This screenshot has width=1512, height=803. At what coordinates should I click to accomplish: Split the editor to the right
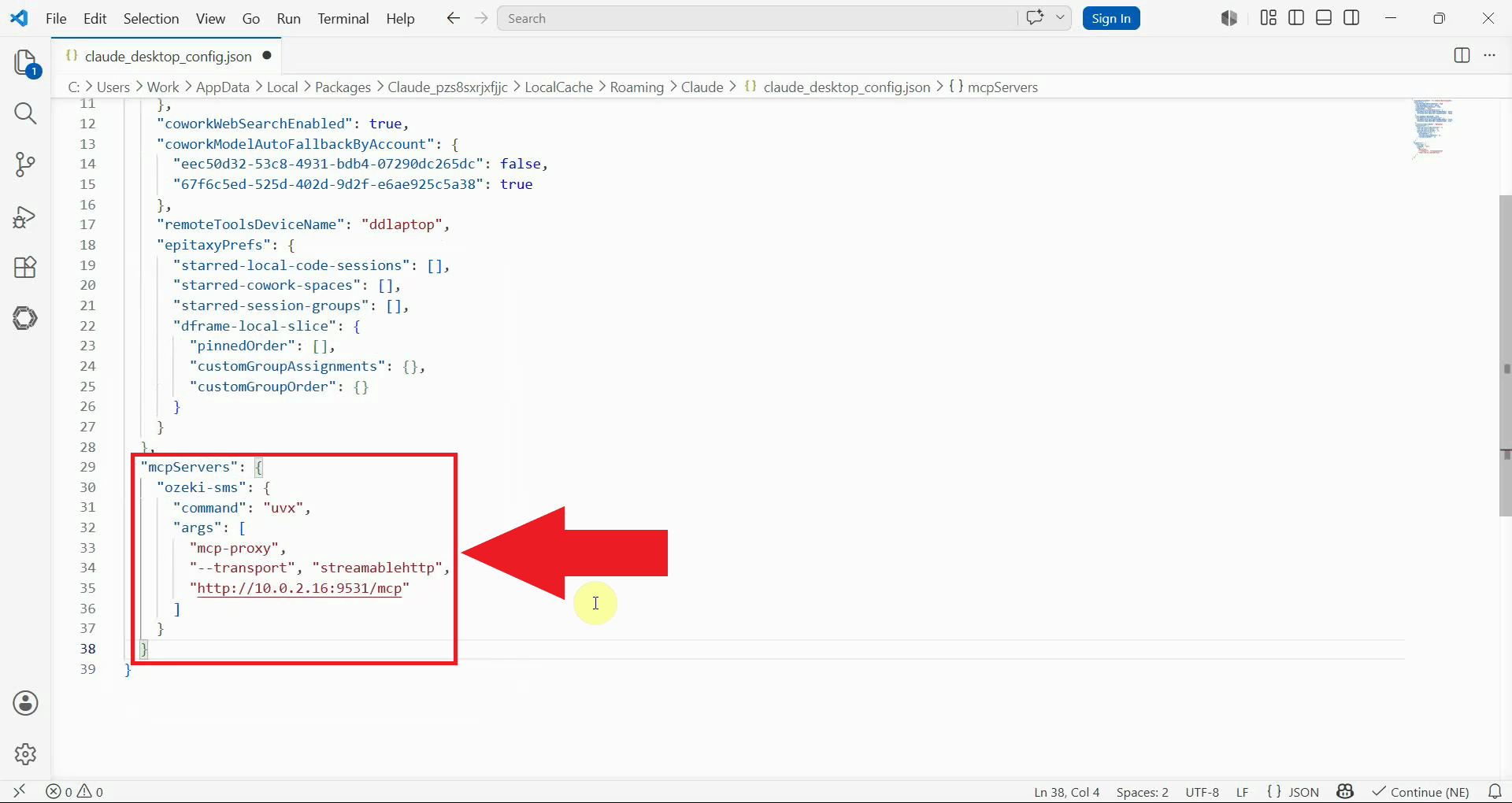pyautogui.click(x=1462, y=55)
